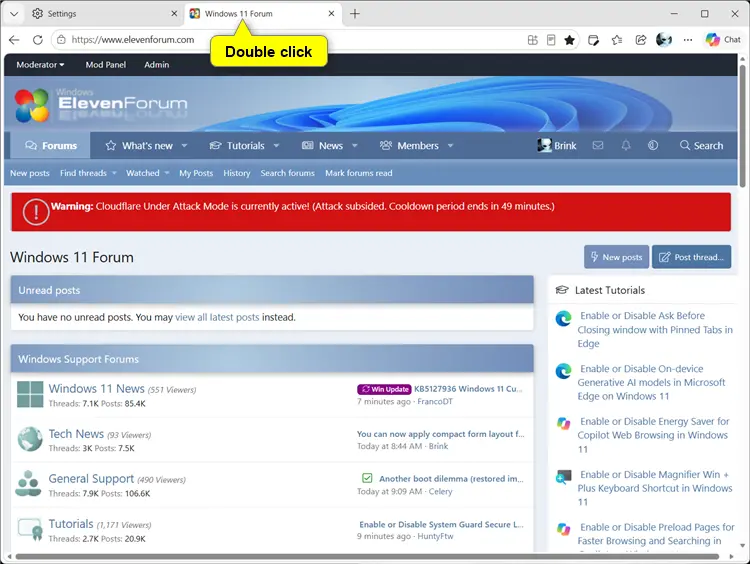Click the New posts button

(x=616, y=257)
